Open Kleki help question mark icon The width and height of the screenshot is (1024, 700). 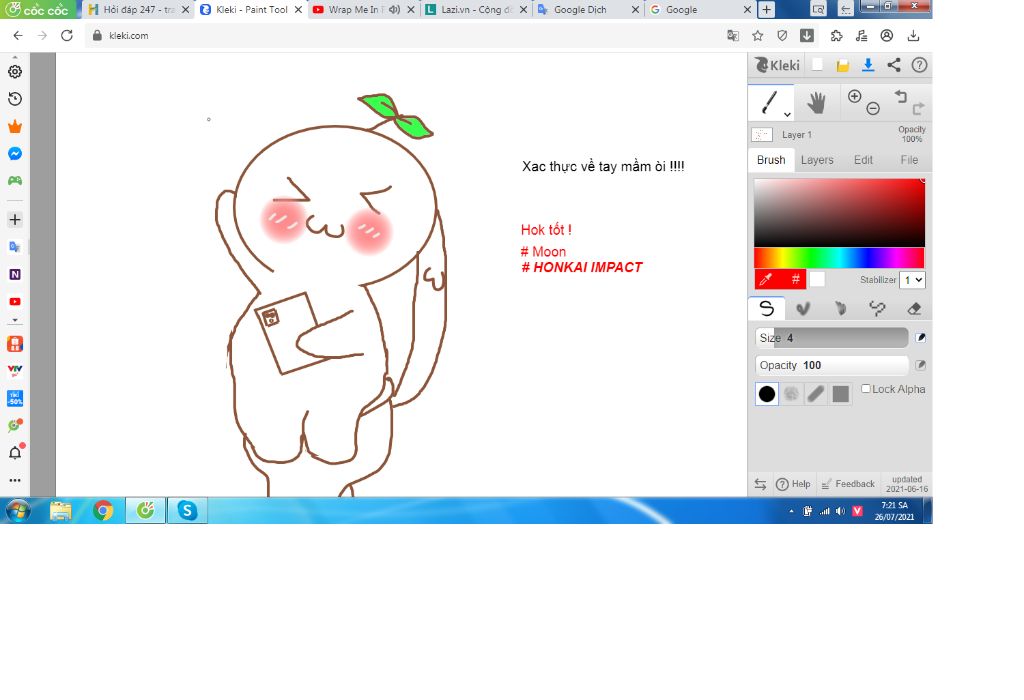919,65
